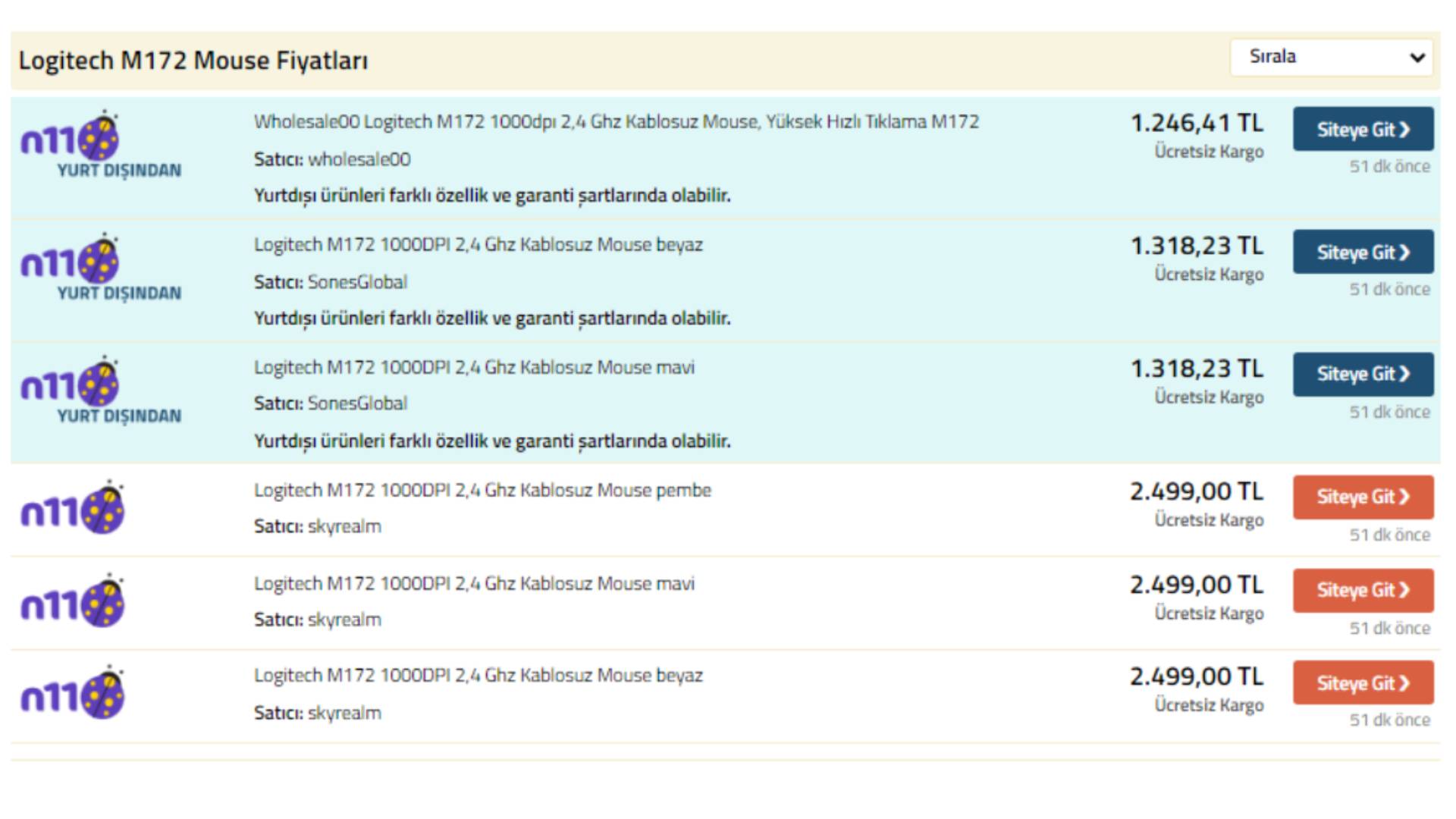Go to site for 1.246,41 TL offer
This screenshot has width=1456, height=819.
(1363, 129)
